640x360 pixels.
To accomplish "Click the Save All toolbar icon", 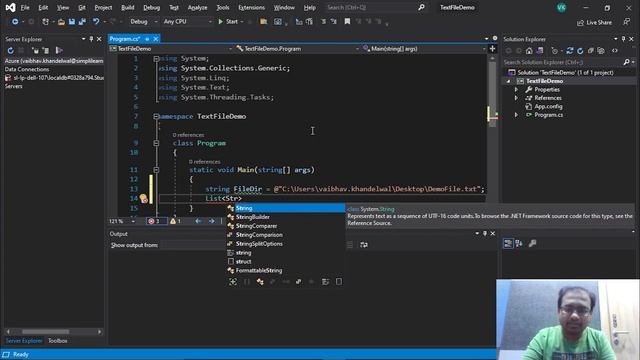I will tap(82, 22).
